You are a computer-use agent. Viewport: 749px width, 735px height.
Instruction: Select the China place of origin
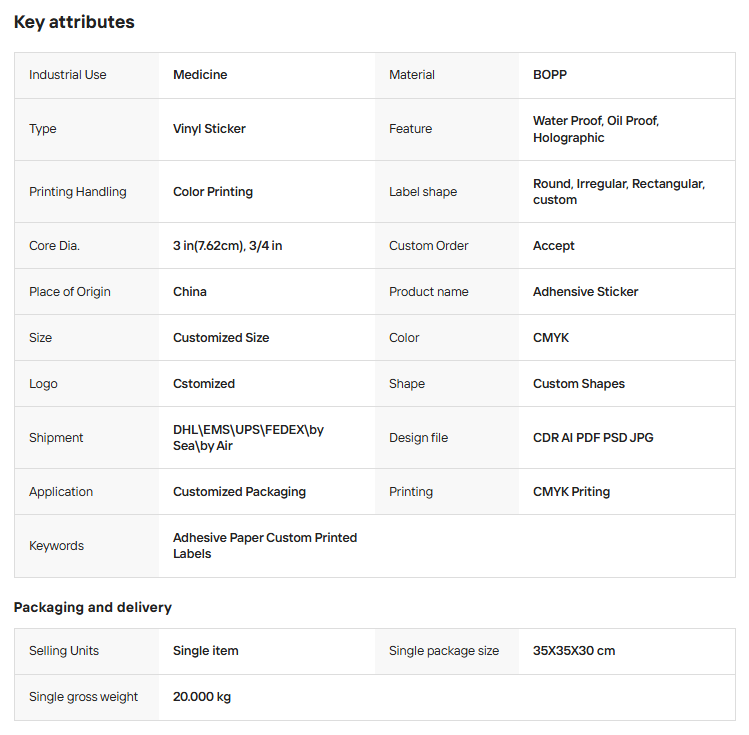pyautogui.click(x=190, y=292)
